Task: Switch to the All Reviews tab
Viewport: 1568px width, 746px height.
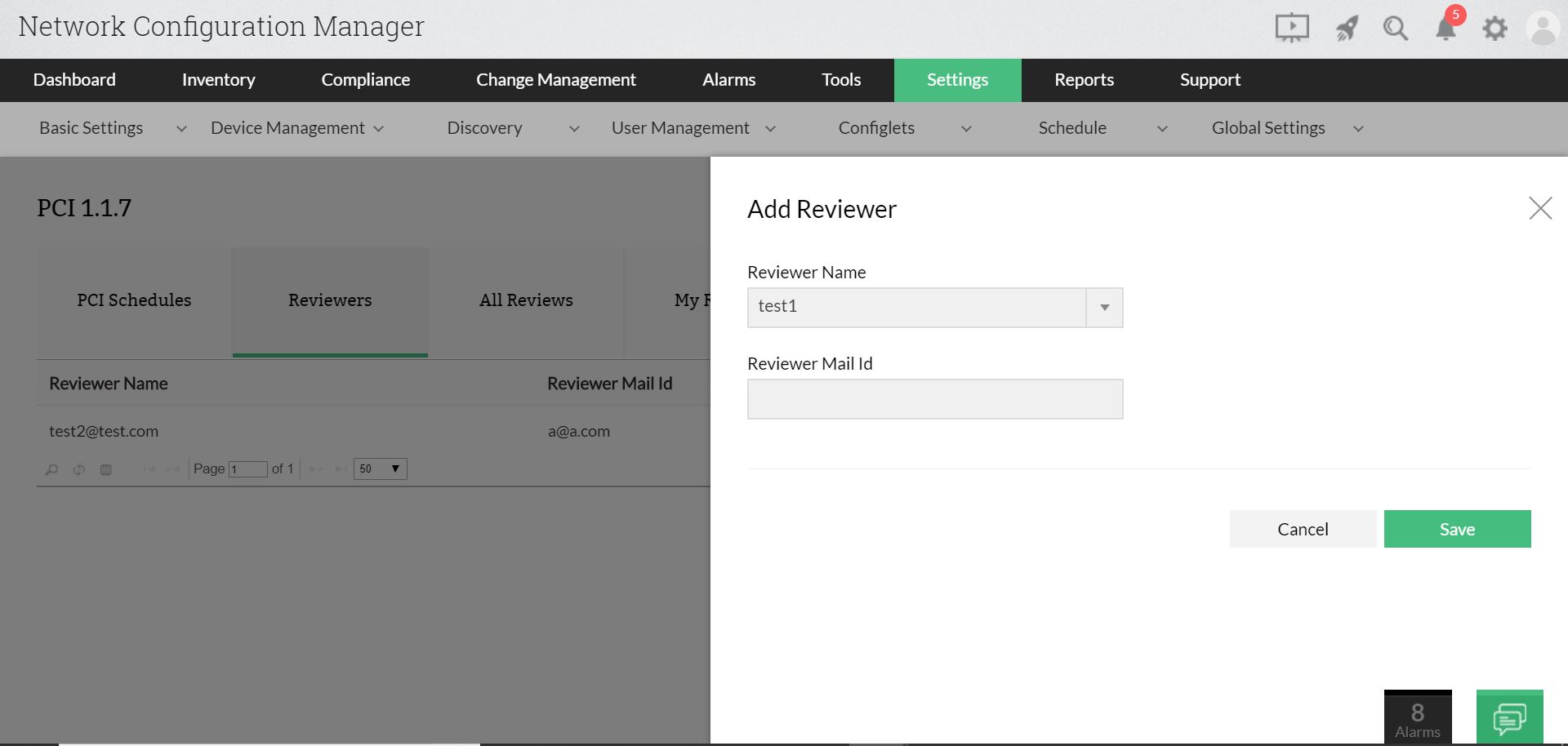Action: tap(526, 300)
